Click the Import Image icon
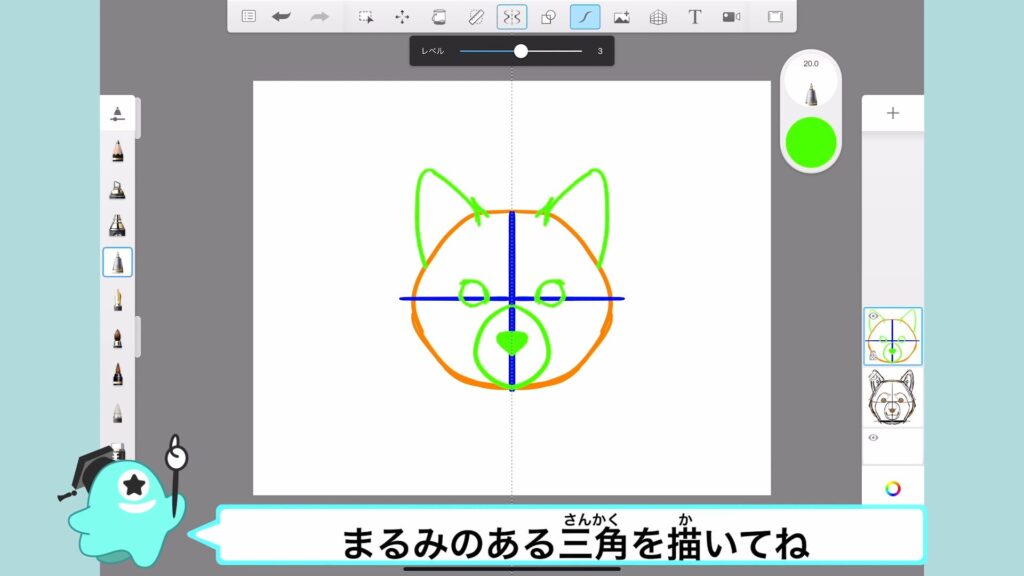Image resolution: width=1024 pixels, height=576 pixels. (621, 17)
